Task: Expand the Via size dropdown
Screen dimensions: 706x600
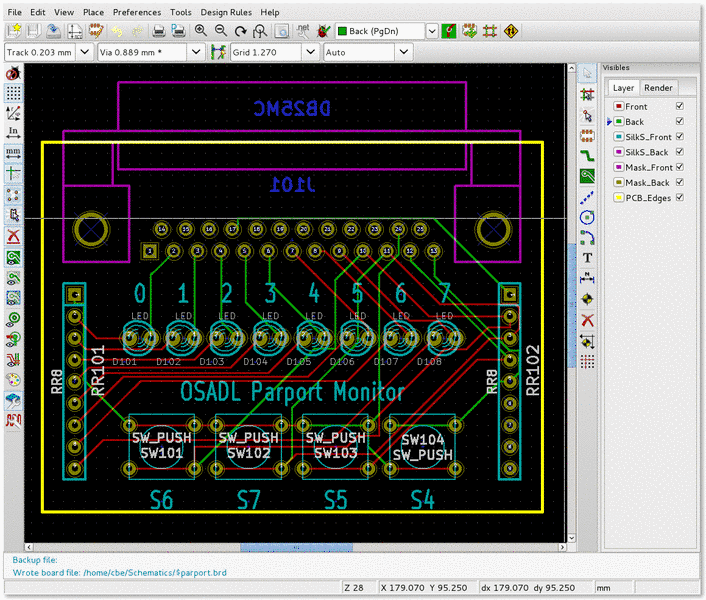Action: (196, 52)
